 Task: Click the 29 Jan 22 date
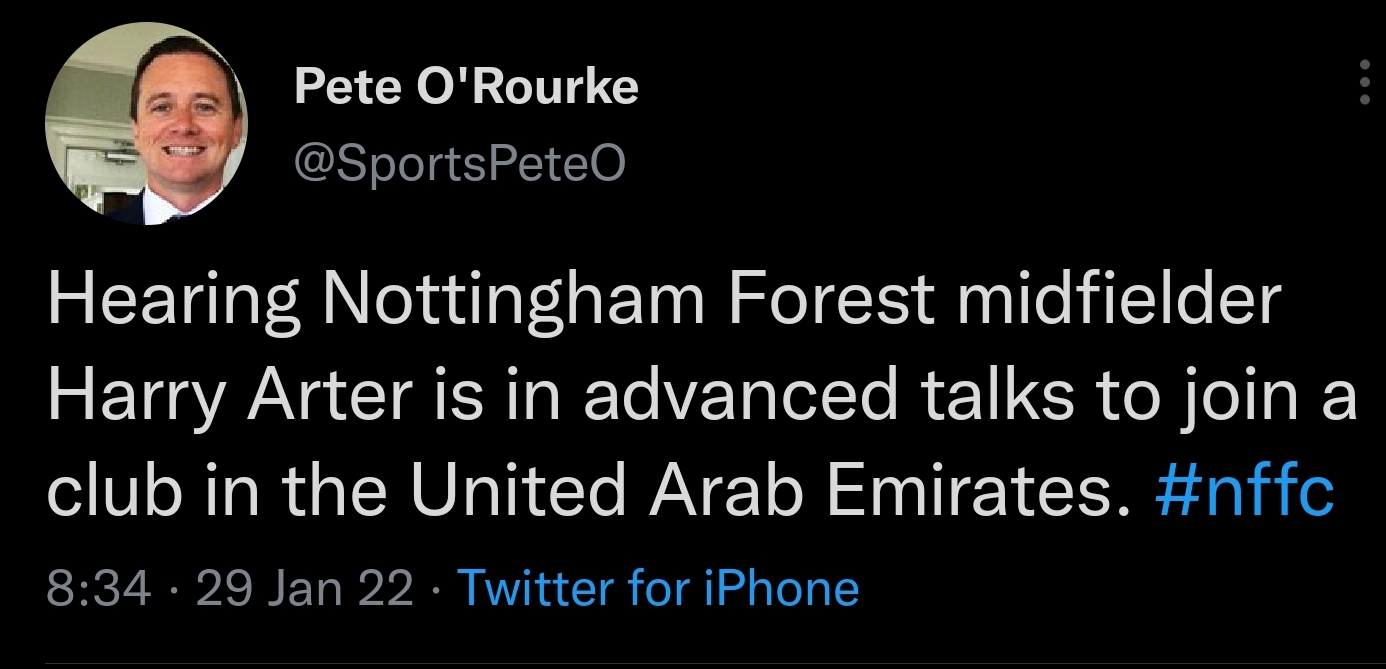pos(305,589)
